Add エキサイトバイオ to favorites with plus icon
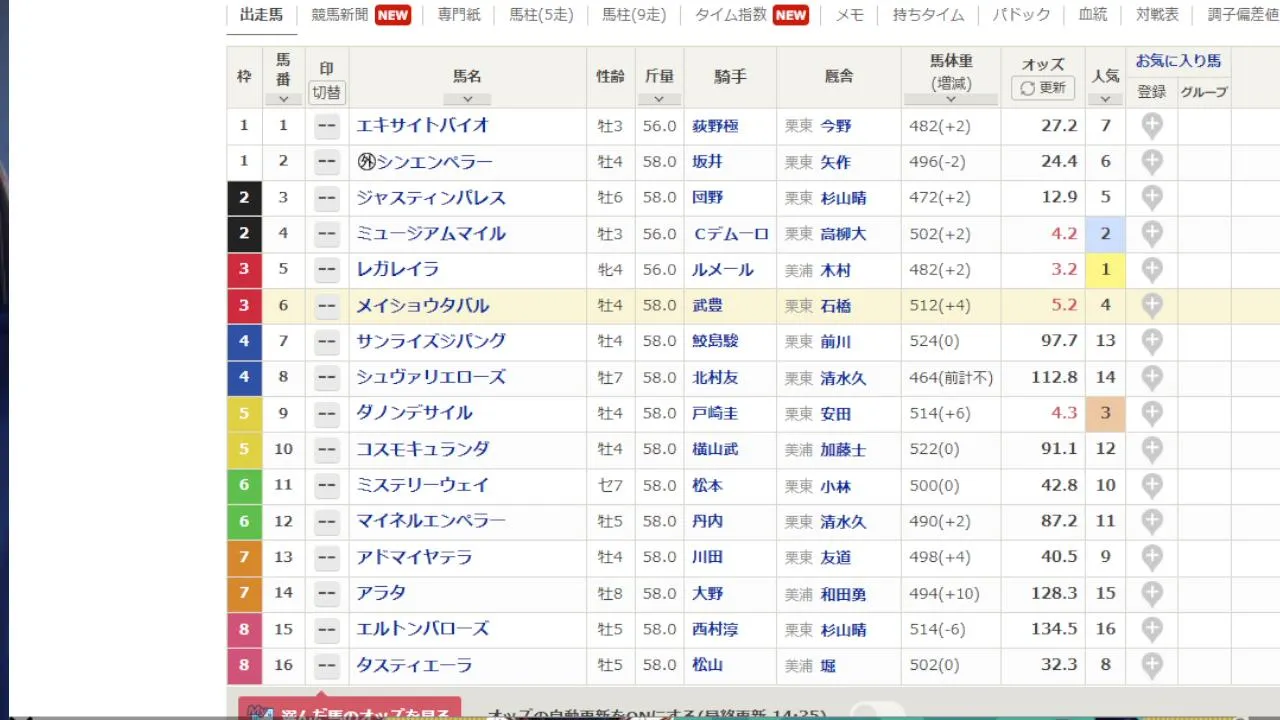 (x=1152, y=126)
